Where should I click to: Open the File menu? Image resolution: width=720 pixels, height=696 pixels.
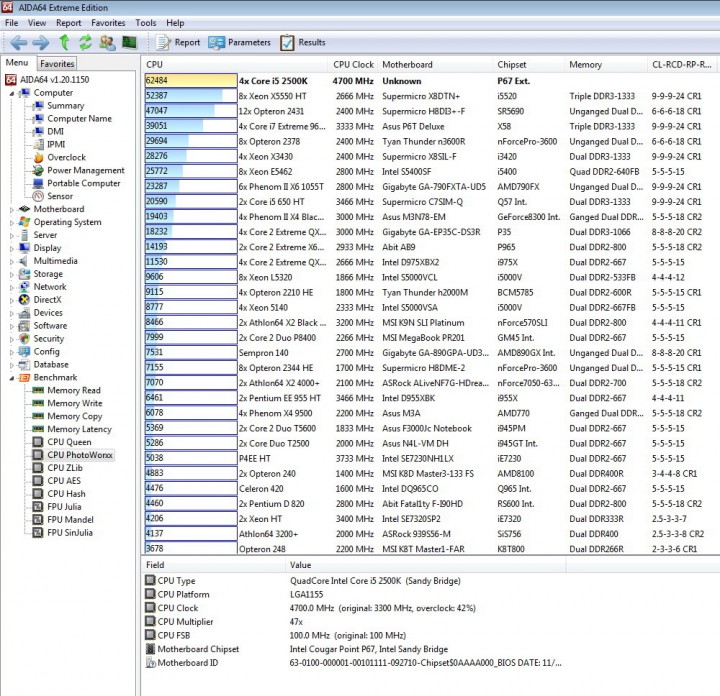click(11, 22)
